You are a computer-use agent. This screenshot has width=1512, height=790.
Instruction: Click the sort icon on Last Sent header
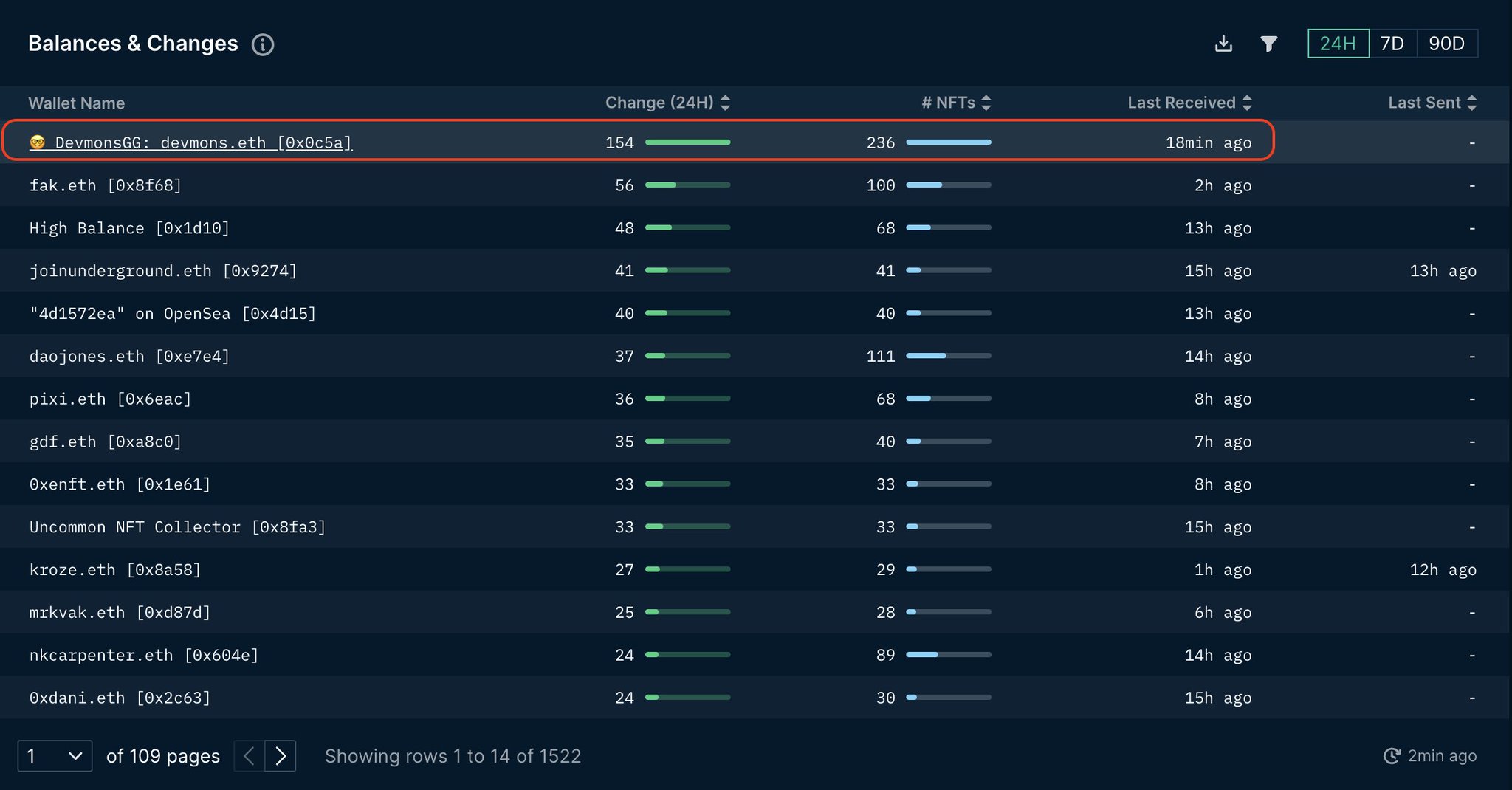click(1473, 103)
